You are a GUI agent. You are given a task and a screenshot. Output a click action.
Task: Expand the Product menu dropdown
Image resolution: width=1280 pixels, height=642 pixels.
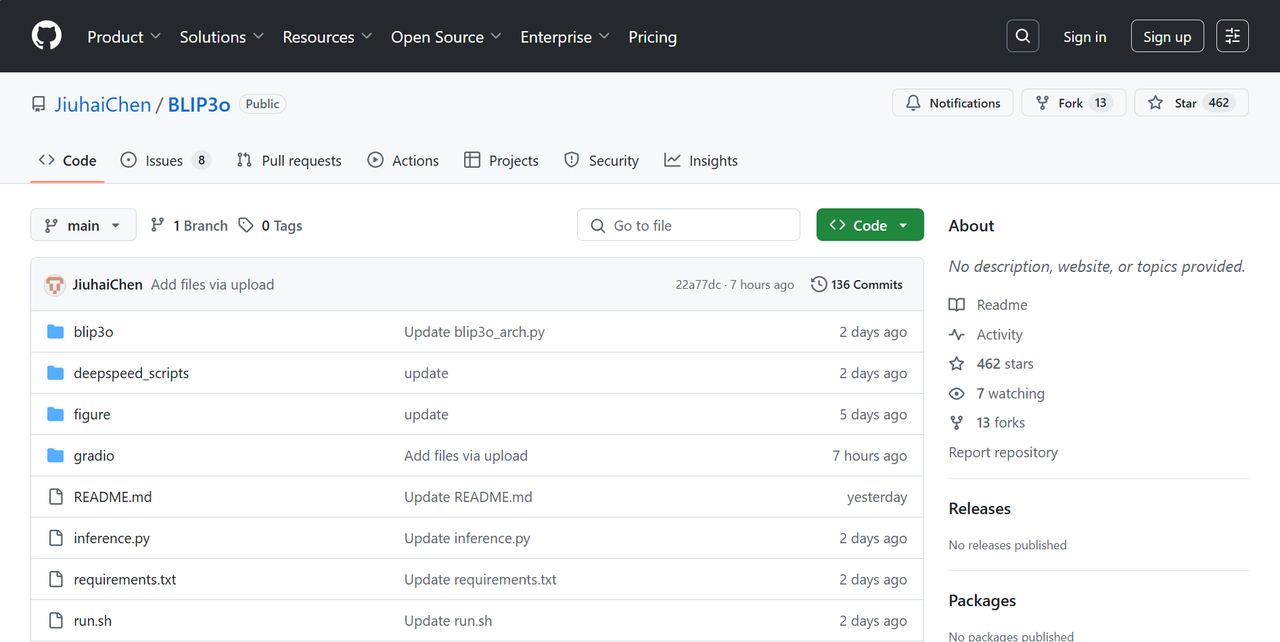[x=124, y=37]
